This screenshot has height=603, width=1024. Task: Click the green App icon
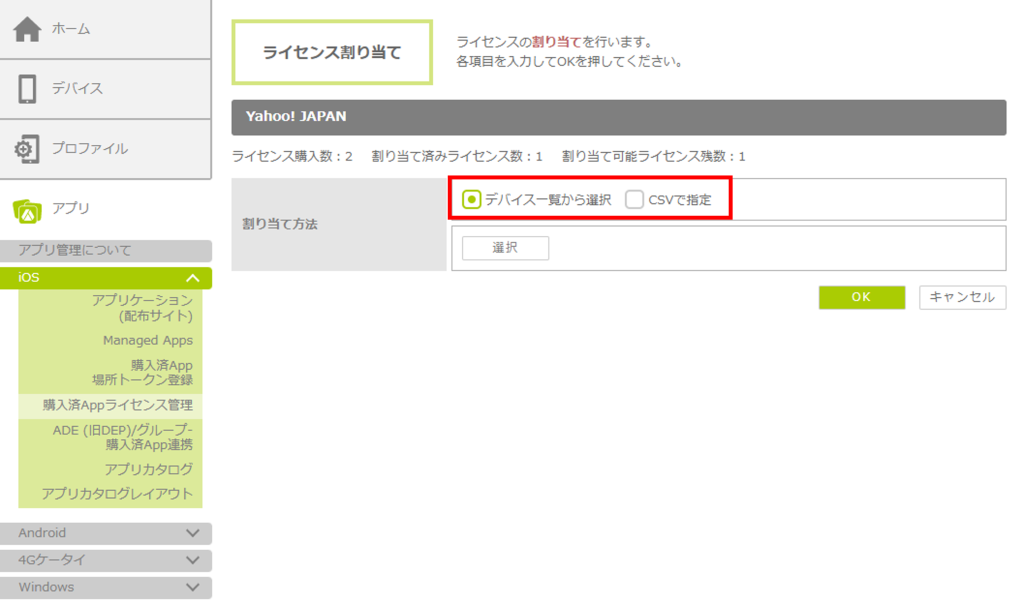[27, 209]
